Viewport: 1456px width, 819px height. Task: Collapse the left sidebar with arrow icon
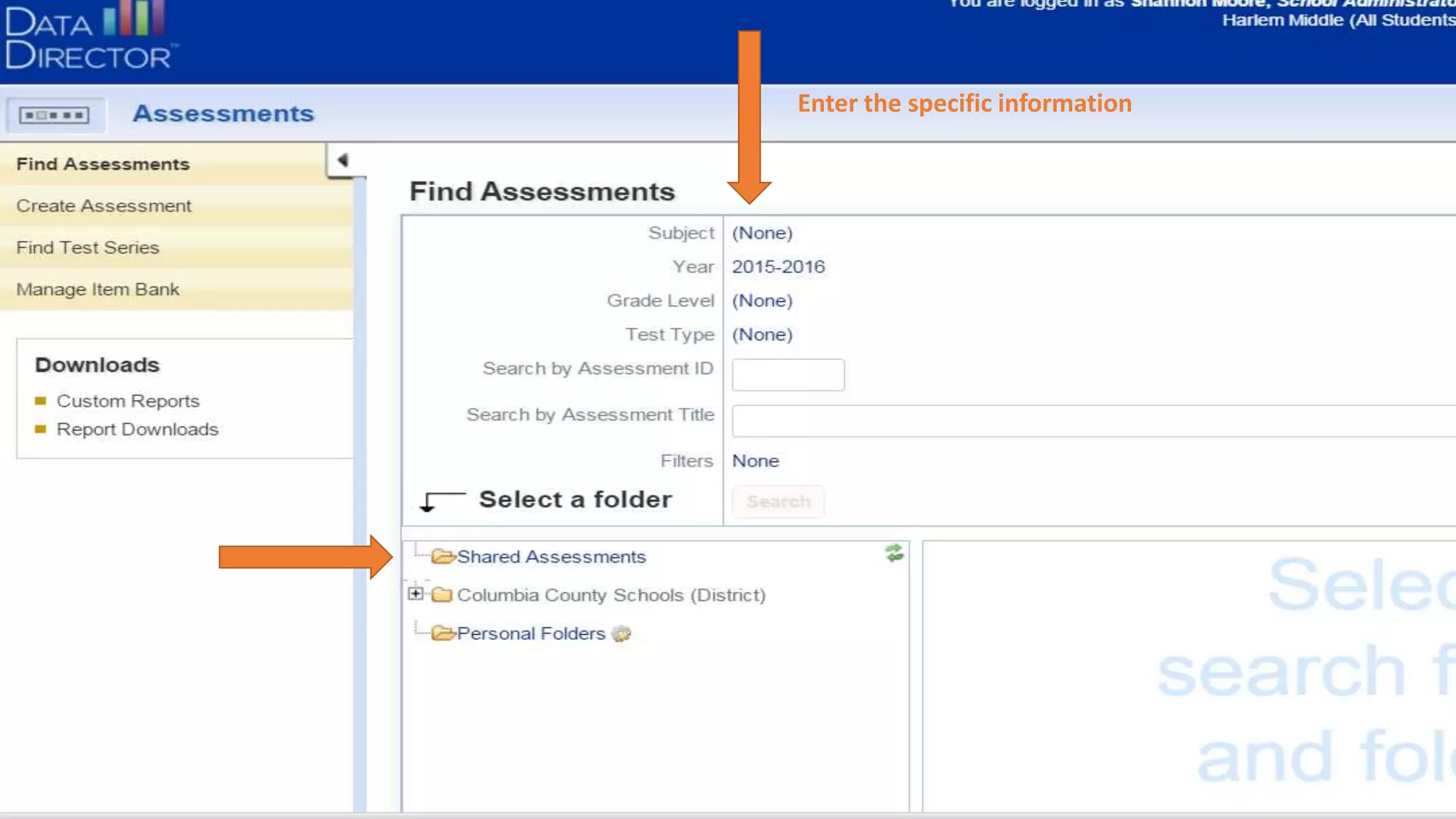(343, 160)
